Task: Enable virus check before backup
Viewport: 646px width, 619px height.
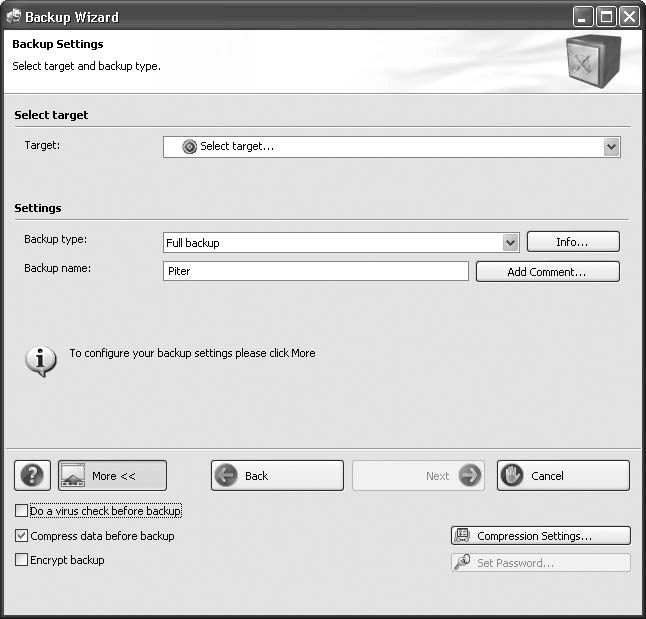Action: (22, 511)
